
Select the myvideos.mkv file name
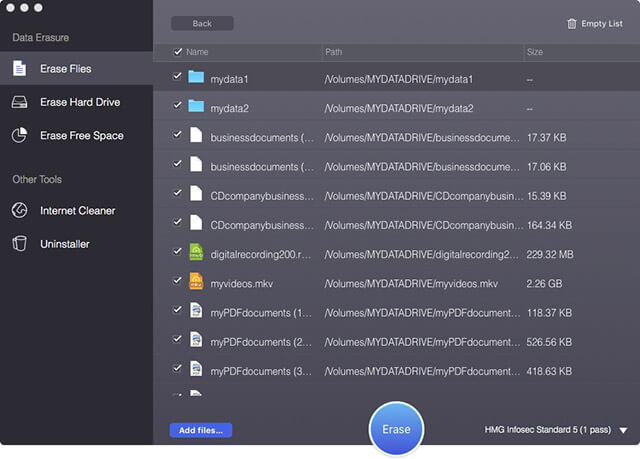(x=242, y=284)
